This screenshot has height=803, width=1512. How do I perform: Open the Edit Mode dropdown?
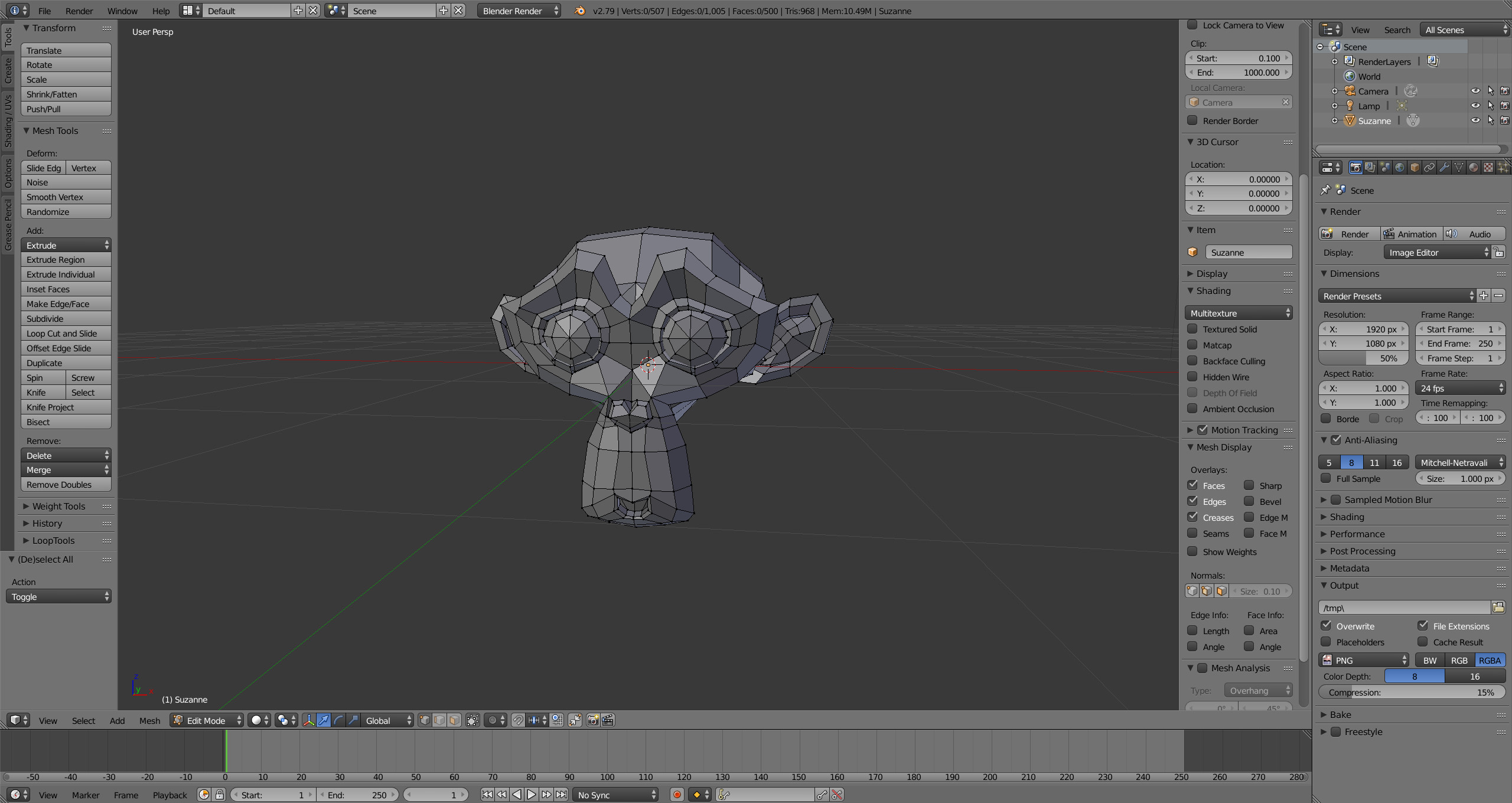pyautogui.click(x=207, y=720)
